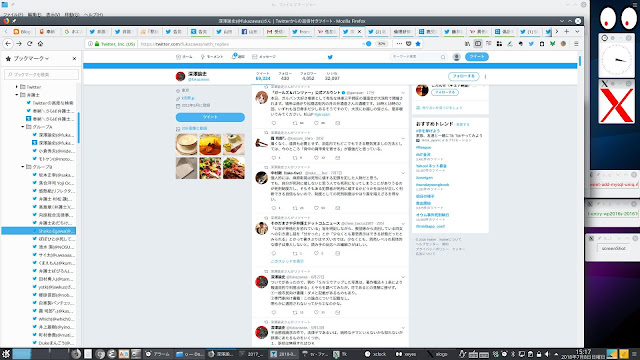Click search magnifier in Twitter search box
640x360 pixels.
(x=443, y=57)
